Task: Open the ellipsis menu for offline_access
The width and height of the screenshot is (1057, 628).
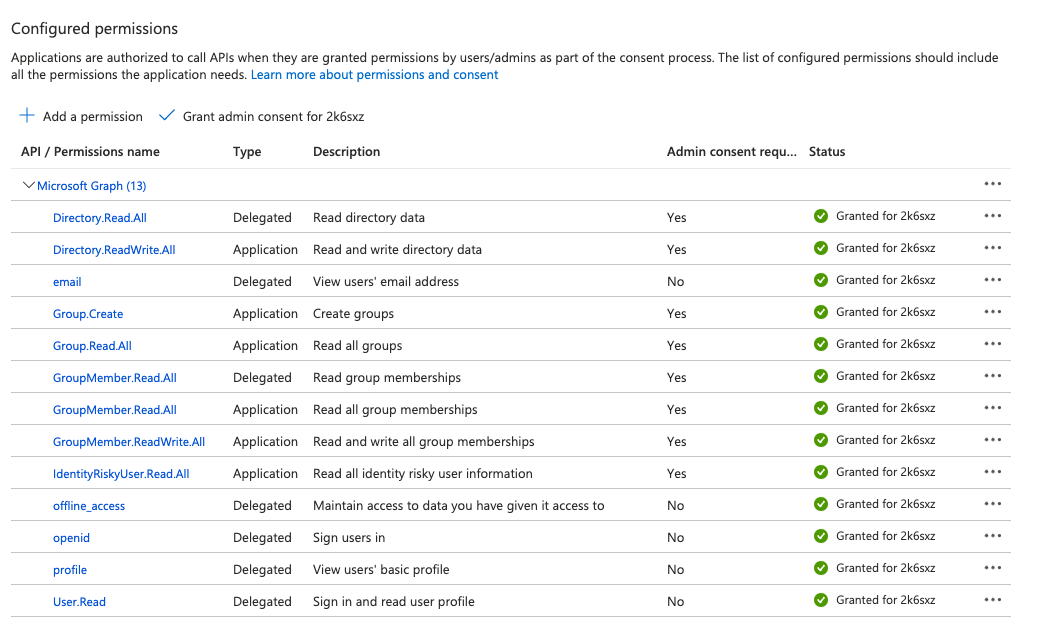Action: coord(993,504)
